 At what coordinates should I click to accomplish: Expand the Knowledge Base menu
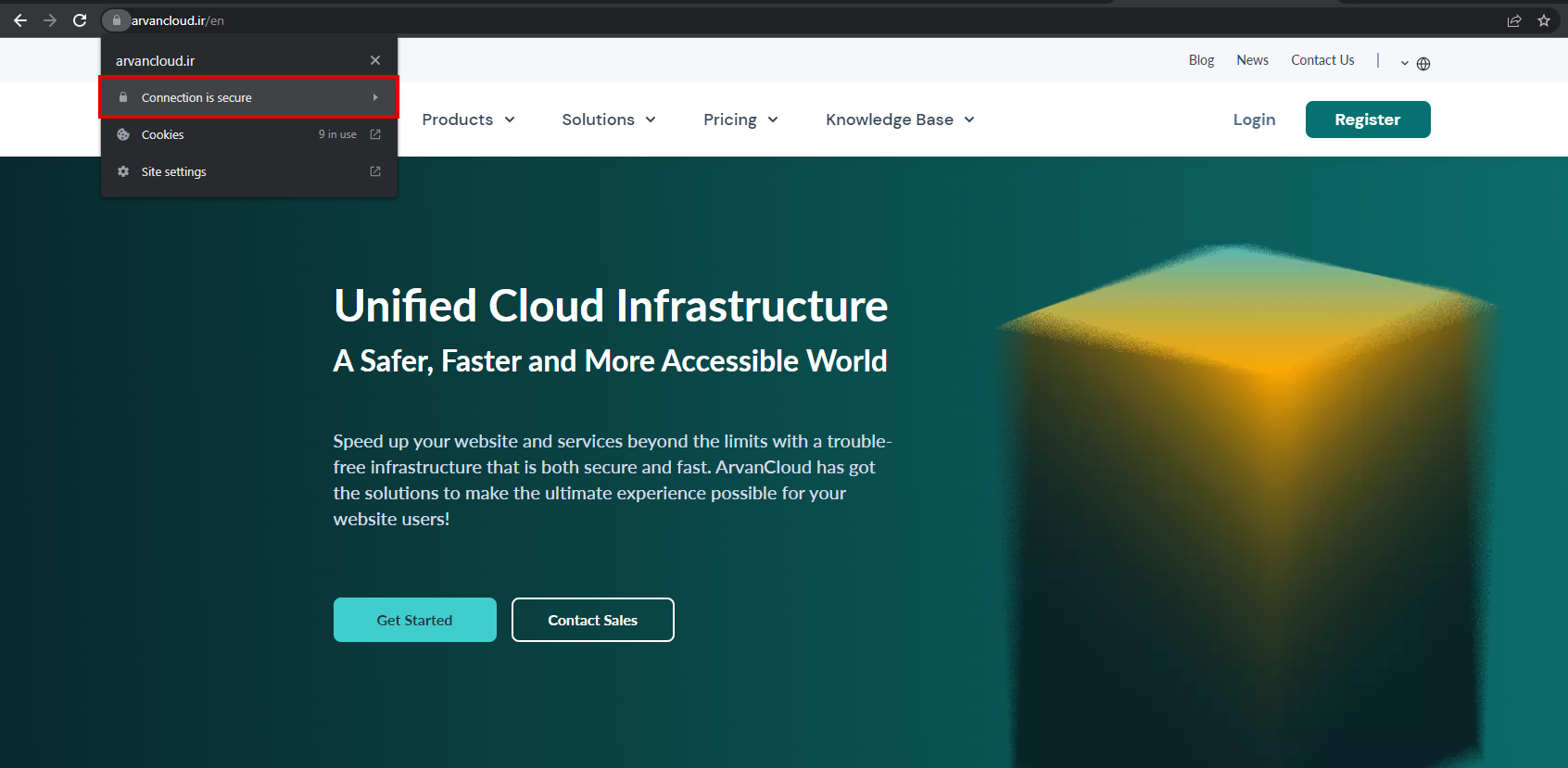[x=900, y=120]
